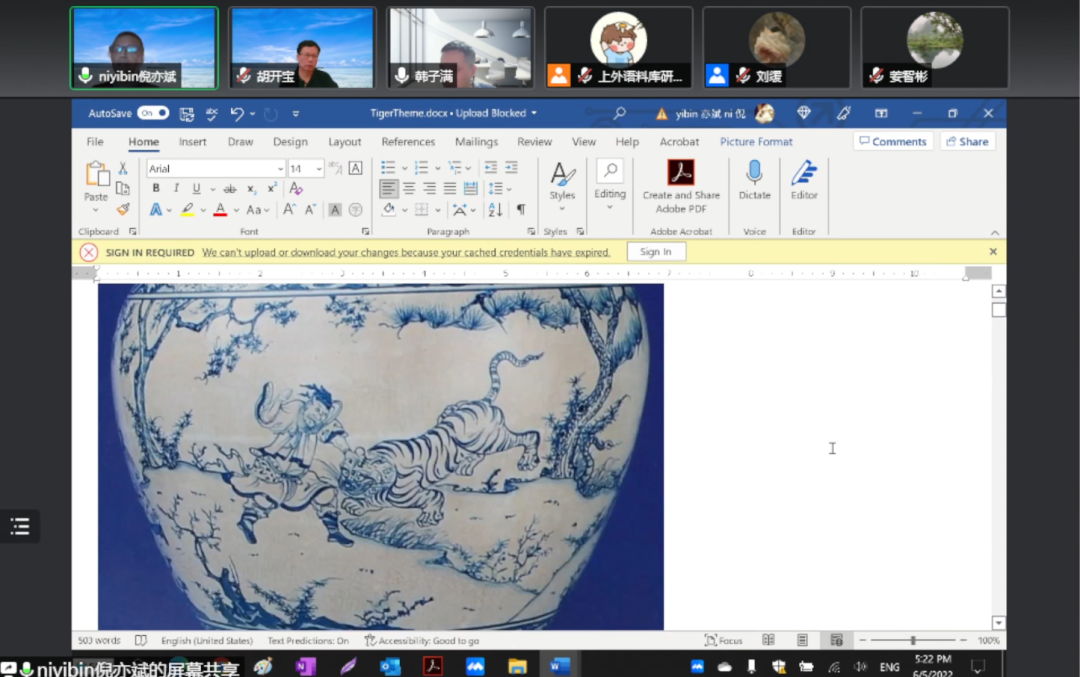Switch to Read Mode view
The image size is (1080, 677).
click(x=768, y=640)
